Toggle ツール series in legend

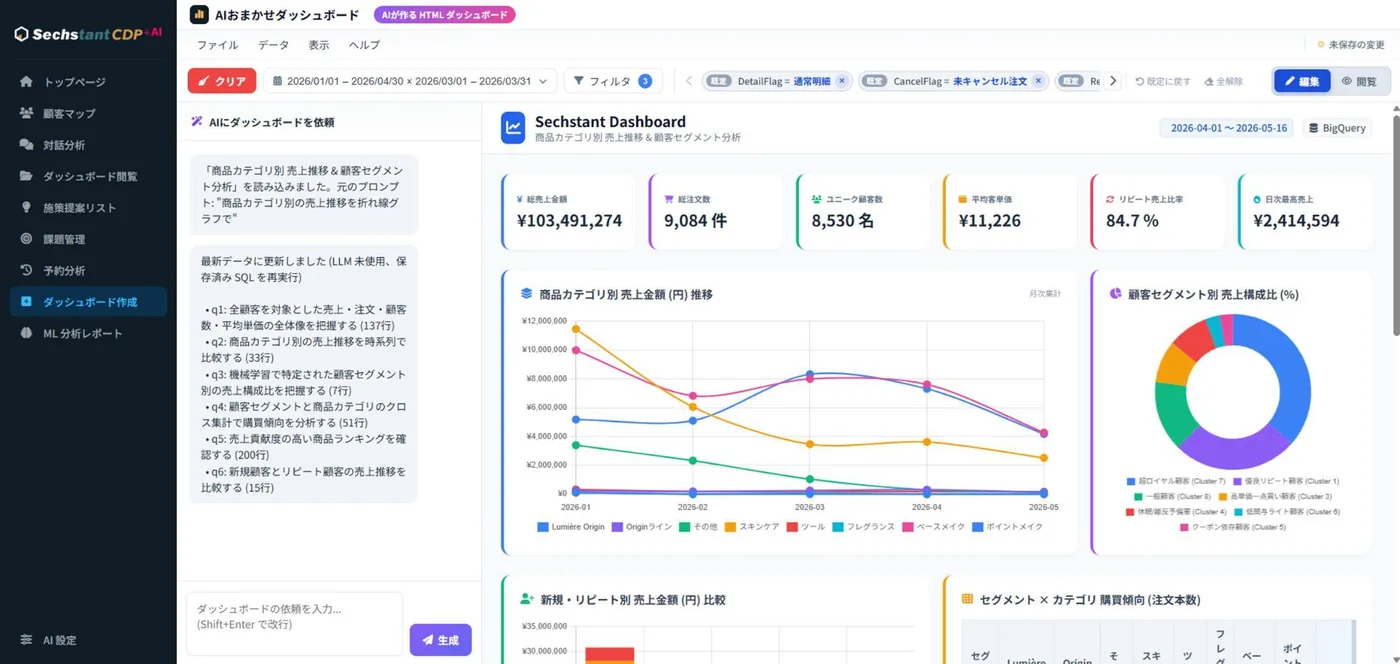(805, 526)
